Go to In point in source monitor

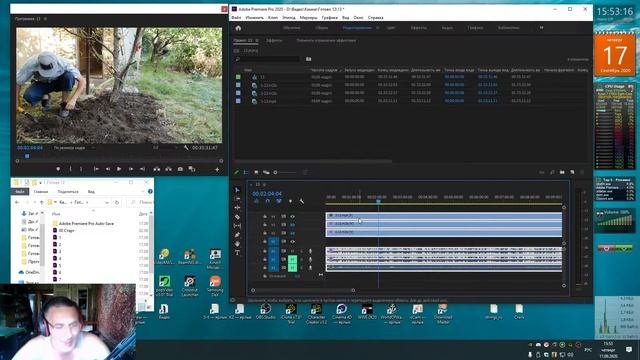[96, 169]
